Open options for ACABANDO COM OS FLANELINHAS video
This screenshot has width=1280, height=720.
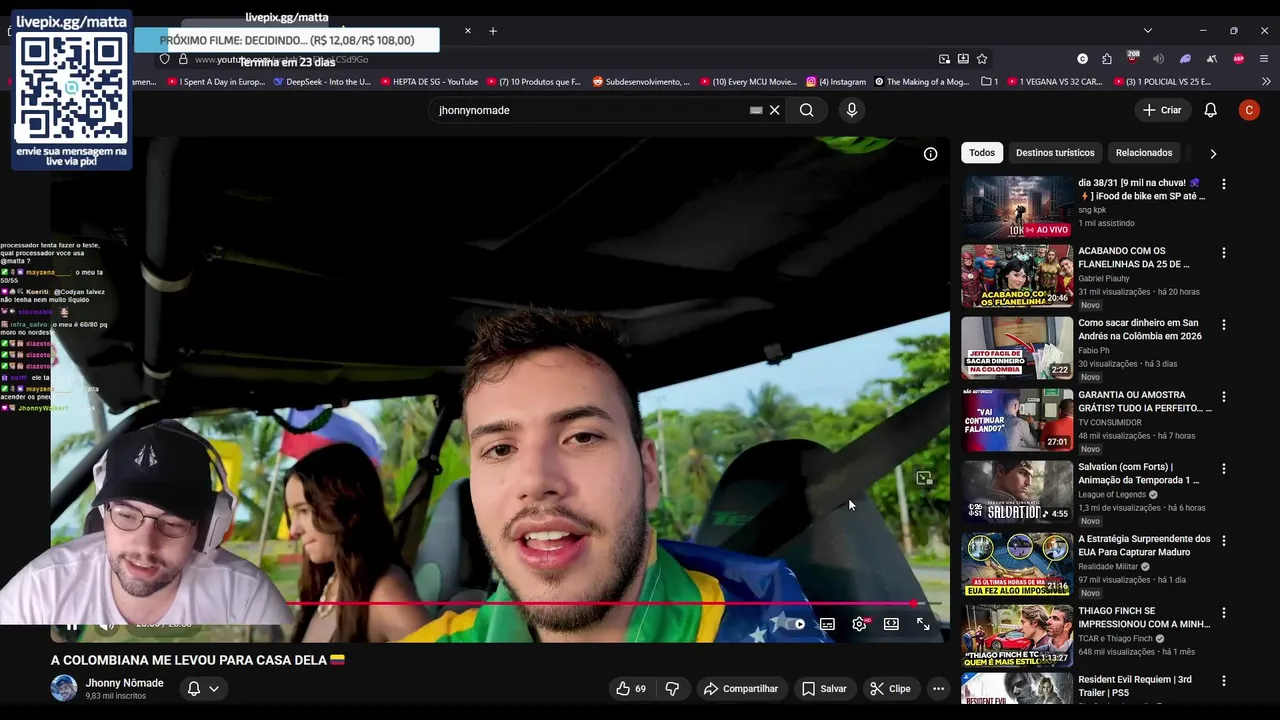(x=1223, y=252)
